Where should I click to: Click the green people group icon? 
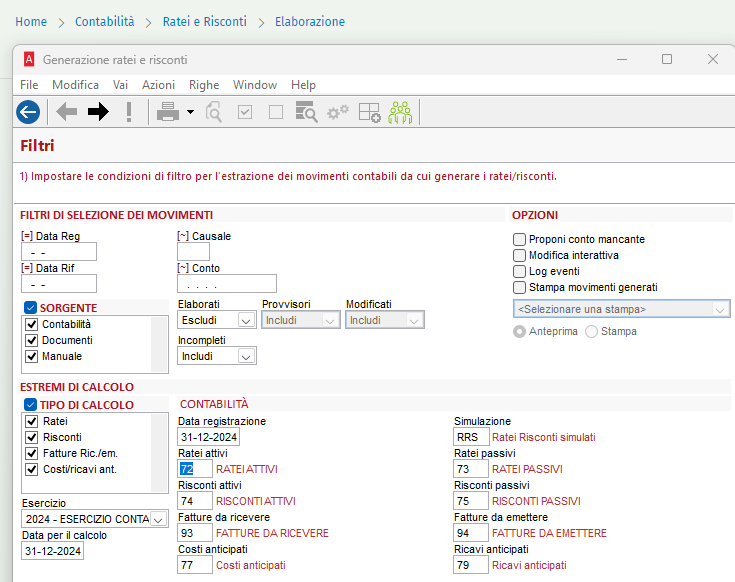400,112
